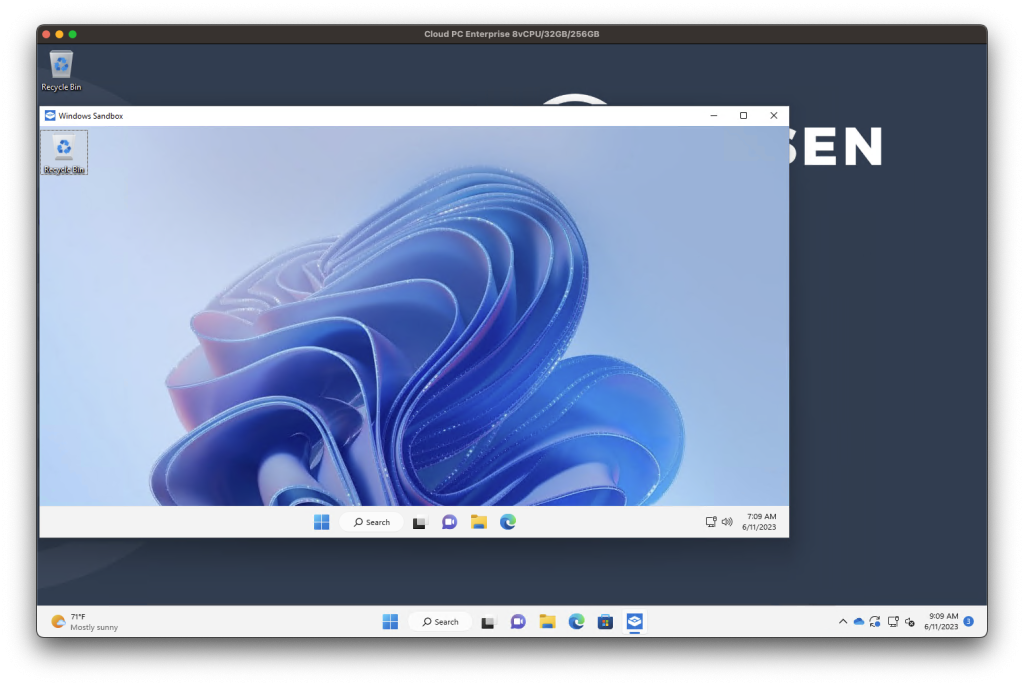Open notification badge beside host clock

coord(968,621)
